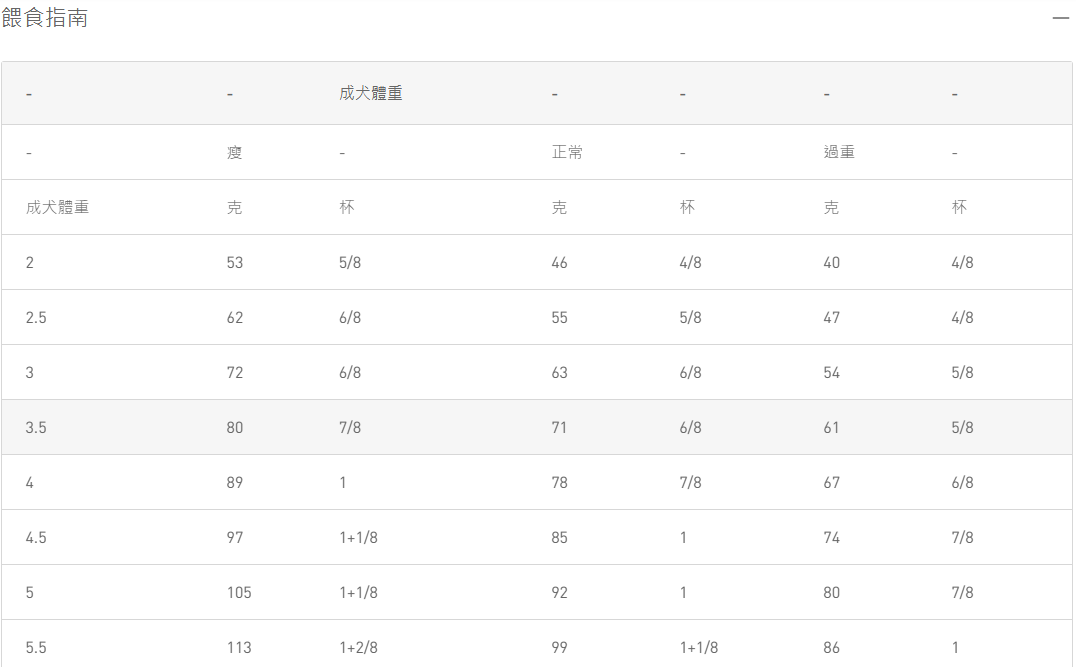1076x667 pixels.
Task: Click the 成犬體重 label in the top header row
Action: 370,94
